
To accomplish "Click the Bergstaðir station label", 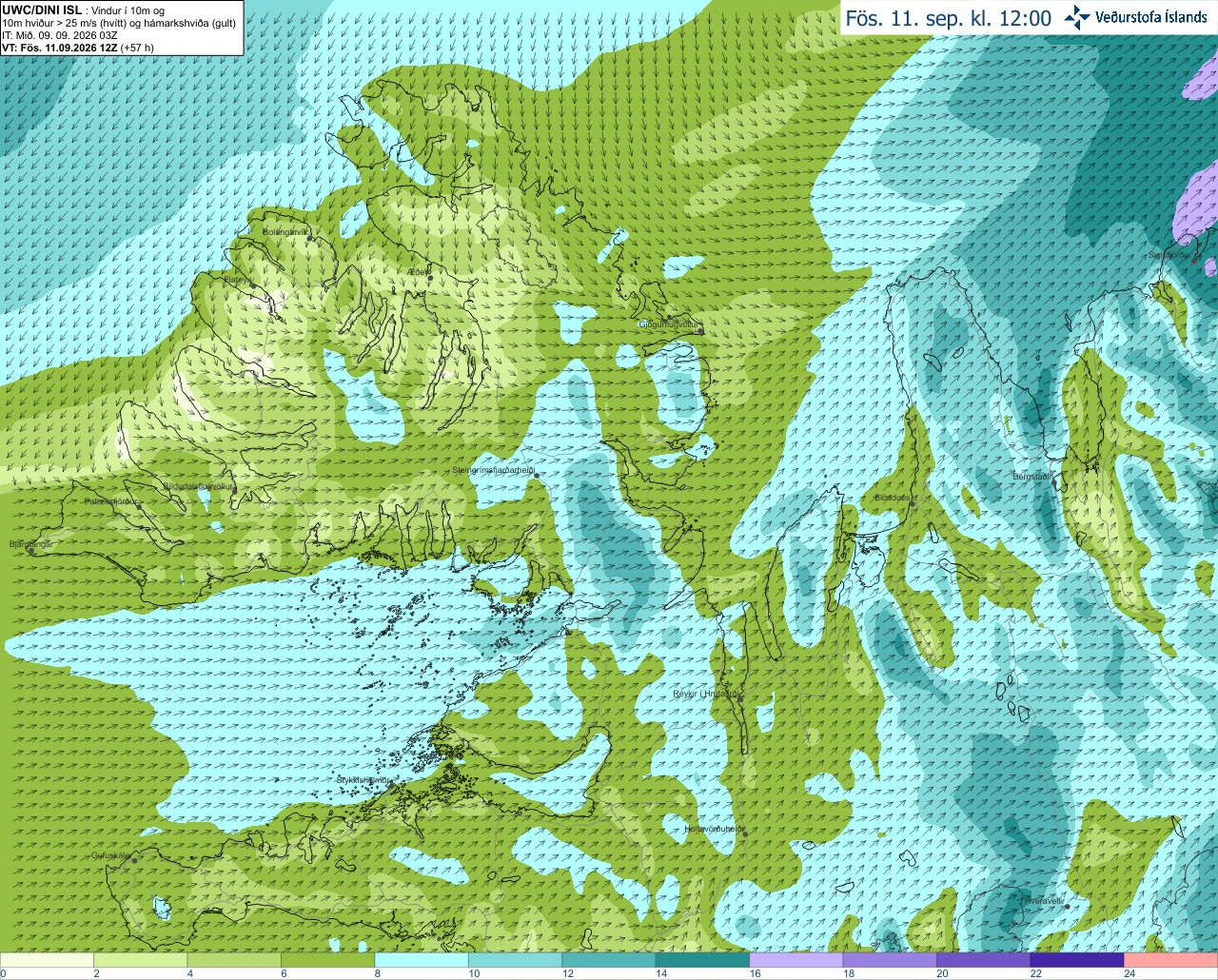I will coord(1031,476).
